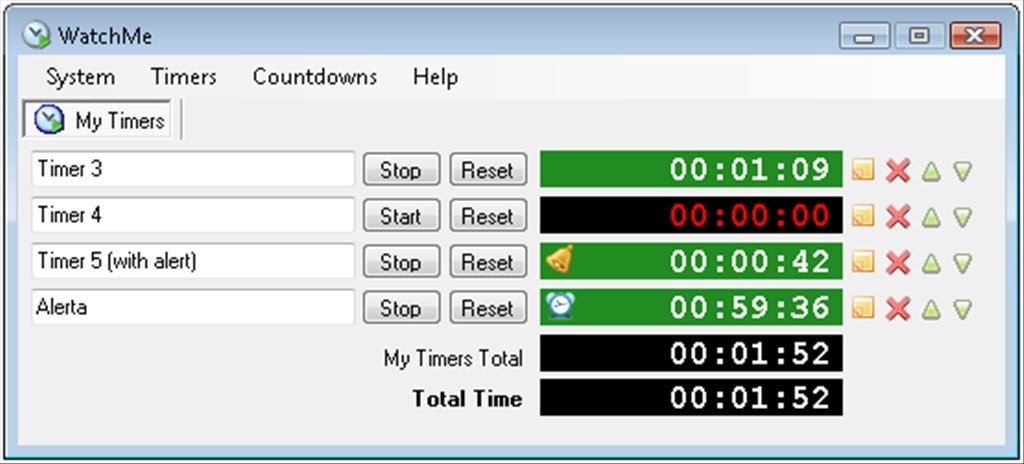Viewport: 1024px width, 464px height.
Task: Start Timer 4
Action: (x=401, y=216)
